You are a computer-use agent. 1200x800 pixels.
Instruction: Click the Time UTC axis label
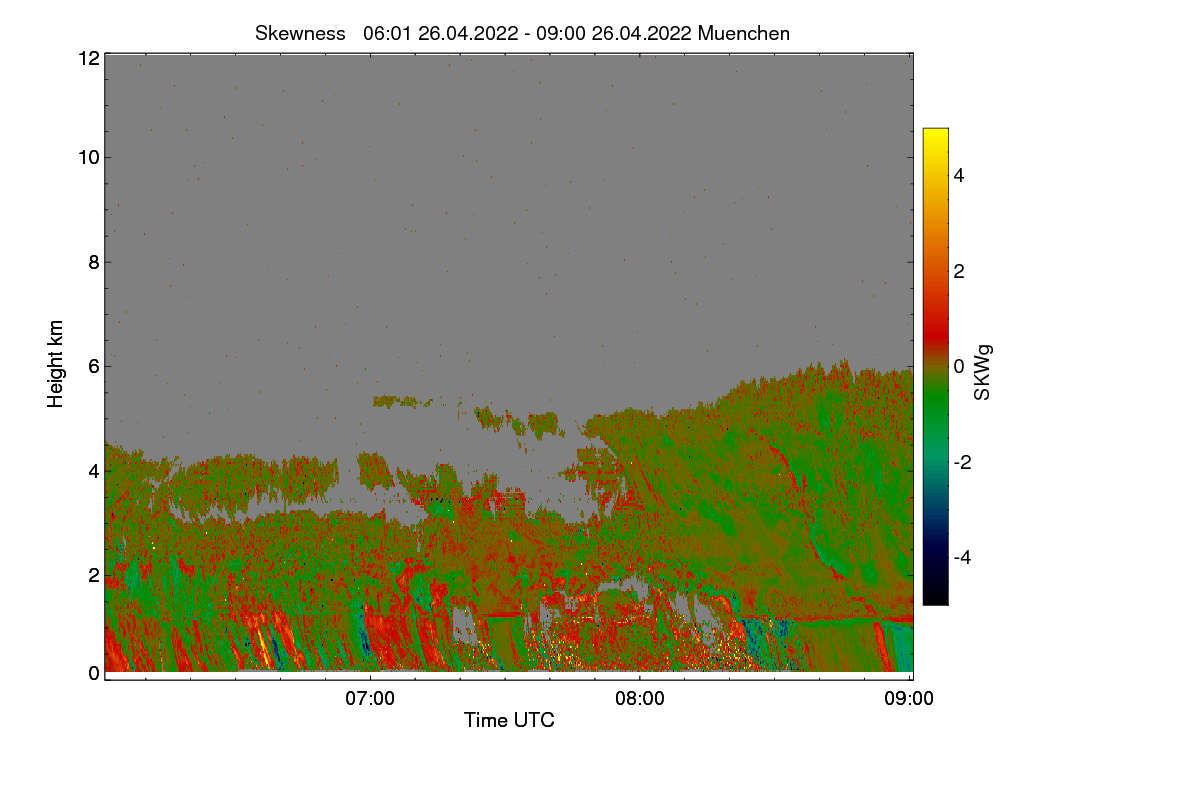pyautogui.click(x=509, y=719)
